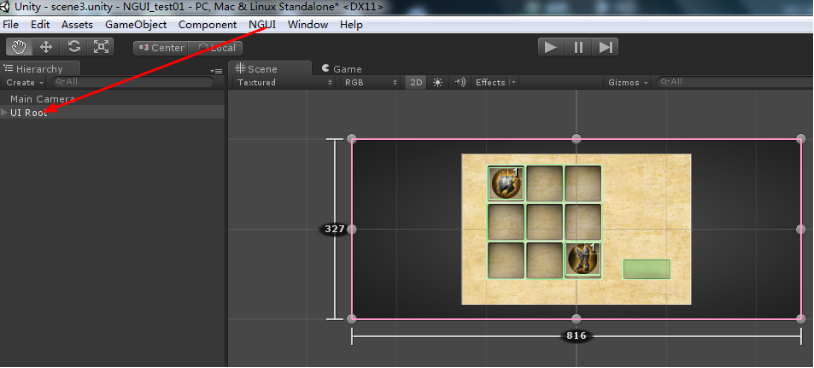Open the NGUI menu

[262, 25]
